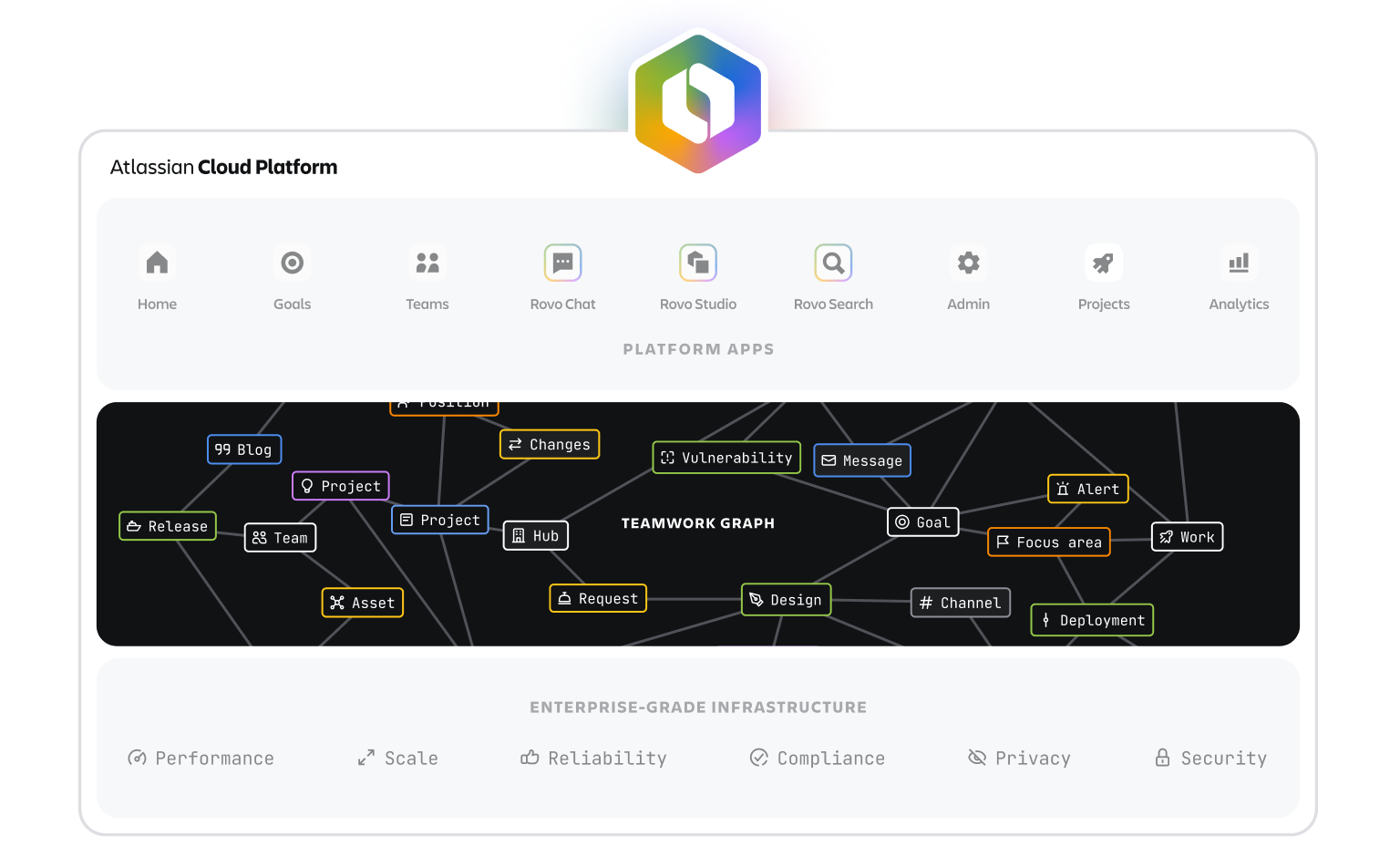Click the Atlassian Cloud Platform title

pos(224,168)
